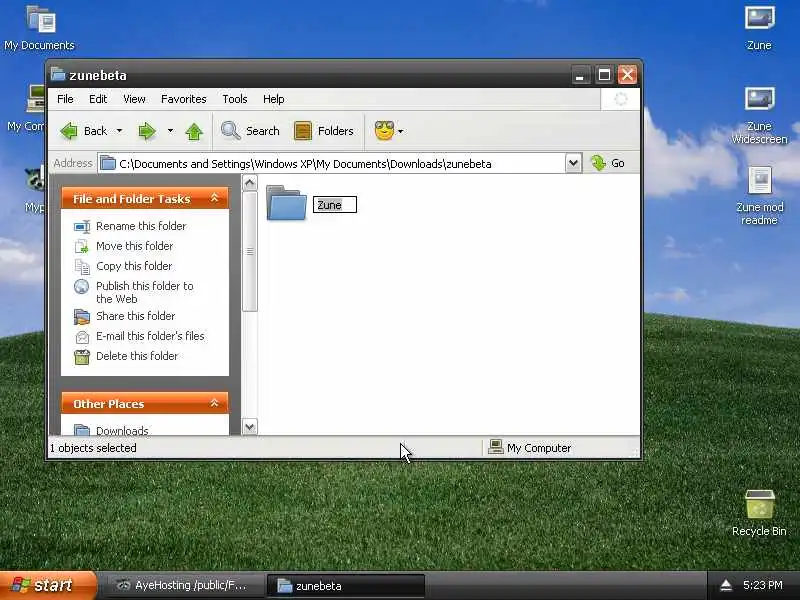Viewport: 800px width, 600px height.
Task: Open the Back history dropdown arrow
Action: [x=119, y=131]
